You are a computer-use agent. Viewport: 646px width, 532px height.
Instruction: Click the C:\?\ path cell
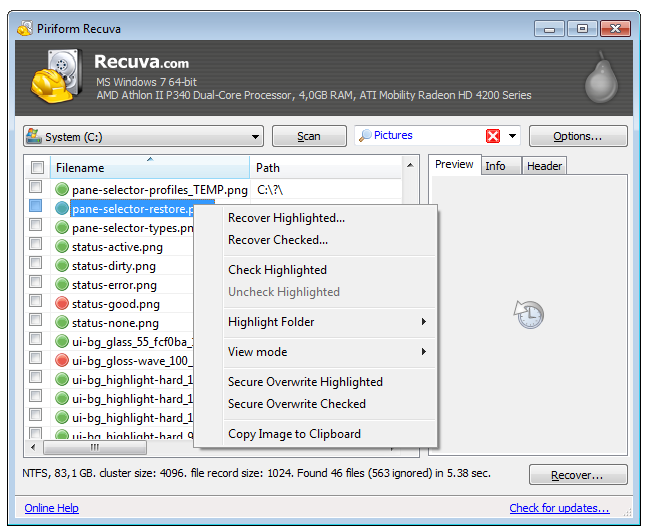[x=270, y=190]
